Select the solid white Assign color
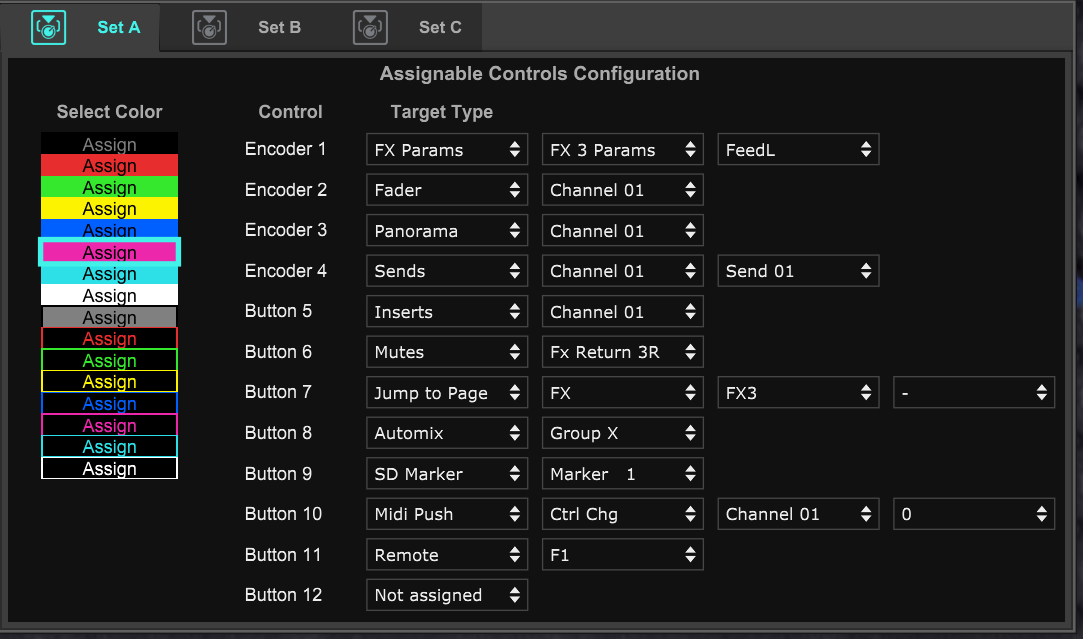The width and height of the screenshot is (1083, 639). coord(109,295)
